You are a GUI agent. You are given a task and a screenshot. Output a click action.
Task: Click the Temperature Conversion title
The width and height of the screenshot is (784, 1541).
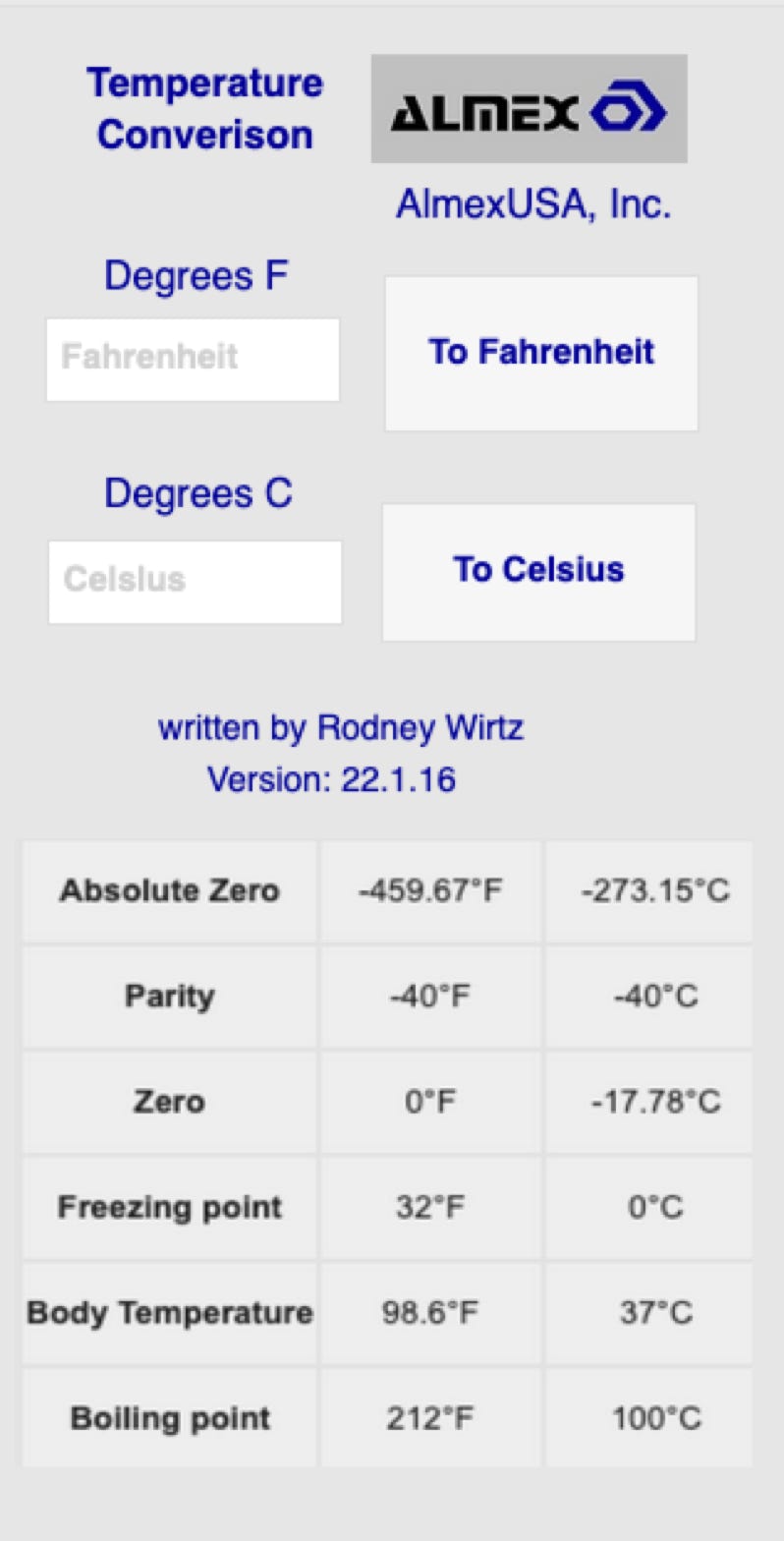[204, 108]
